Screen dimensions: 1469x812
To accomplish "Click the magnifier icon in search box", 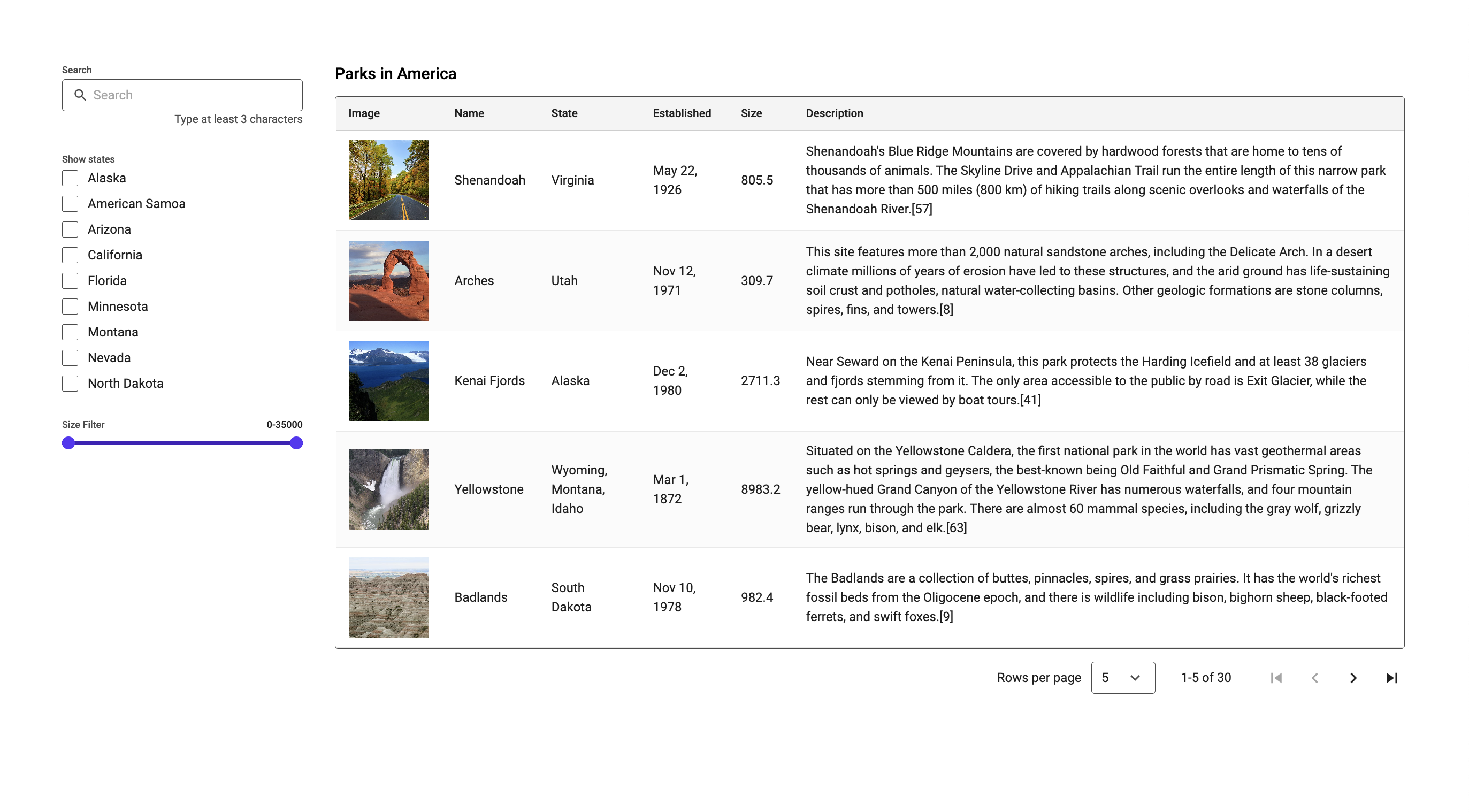I will 80,95.
